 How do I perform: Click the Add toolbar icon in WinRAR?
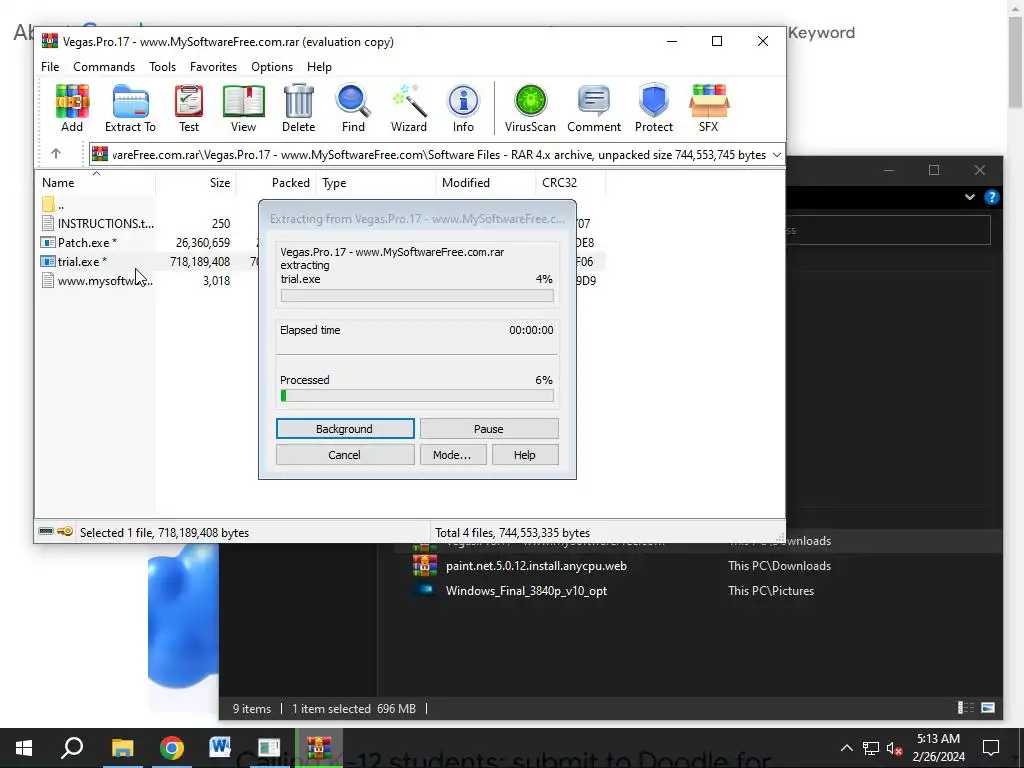[72, 108]
